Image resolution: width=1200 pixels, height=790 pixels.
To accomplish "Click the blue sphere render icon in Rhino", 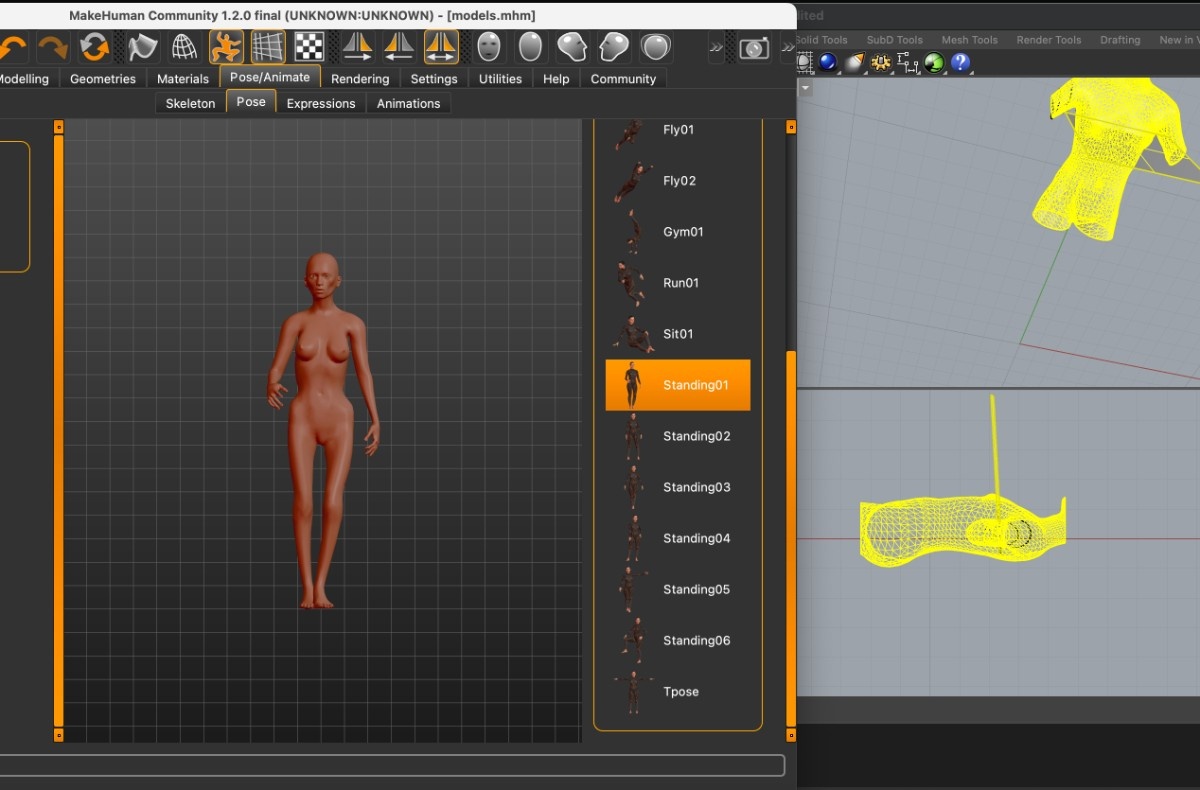I will tap(828, 63).
